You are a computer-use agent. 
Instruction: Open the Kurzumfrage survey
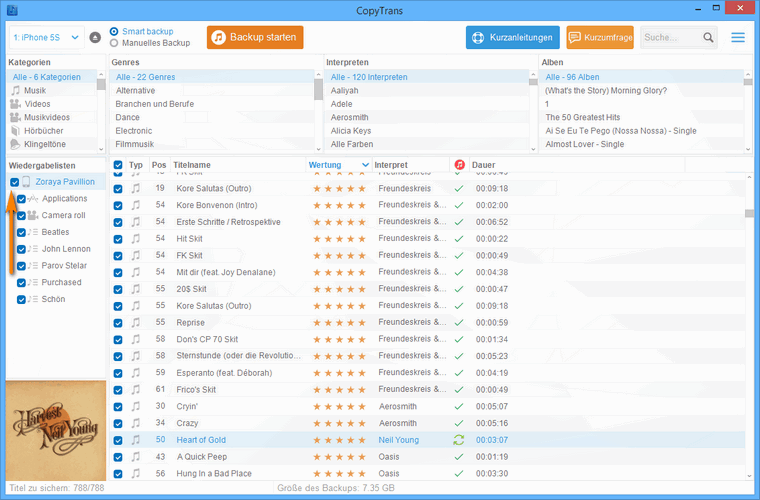(600, 37)
